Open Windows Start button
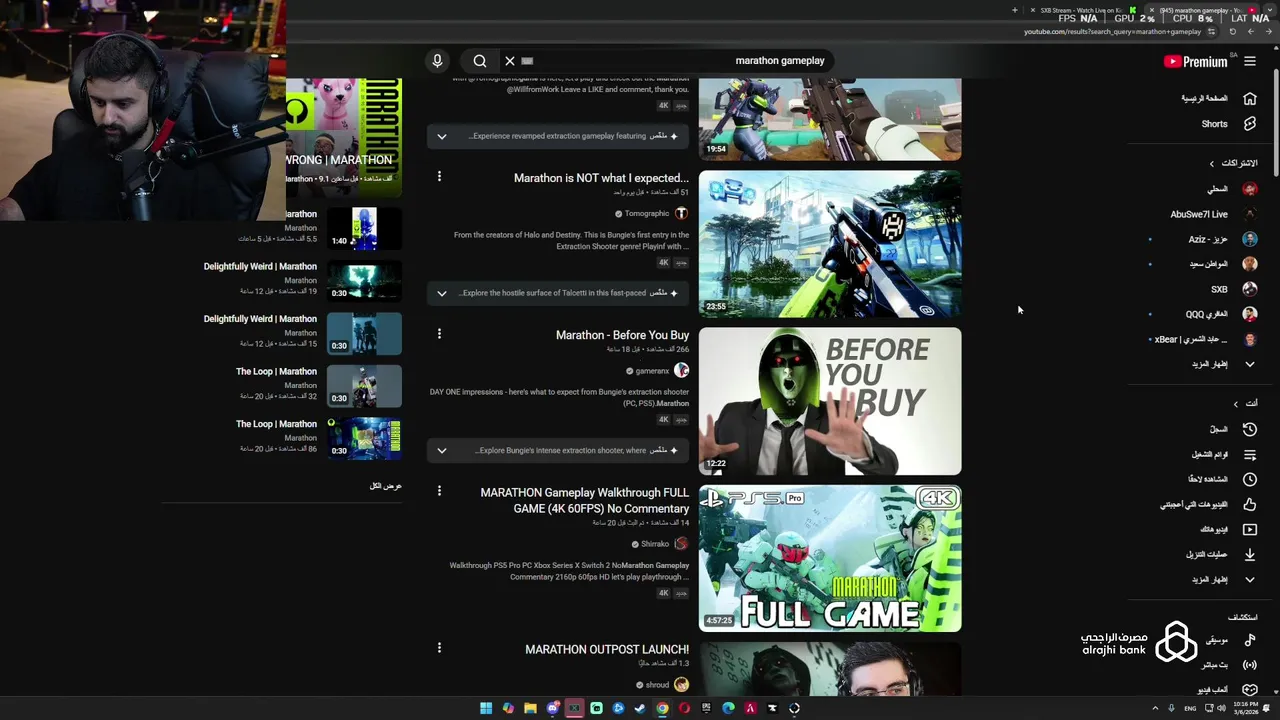The width and height of the screenshot is (1280, 720). [x=486, y=708]
